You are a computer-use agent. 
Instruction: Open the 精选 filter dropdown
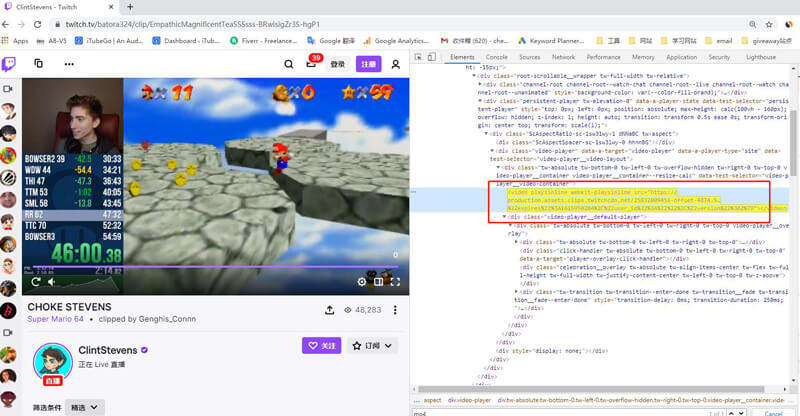point(85,407)
